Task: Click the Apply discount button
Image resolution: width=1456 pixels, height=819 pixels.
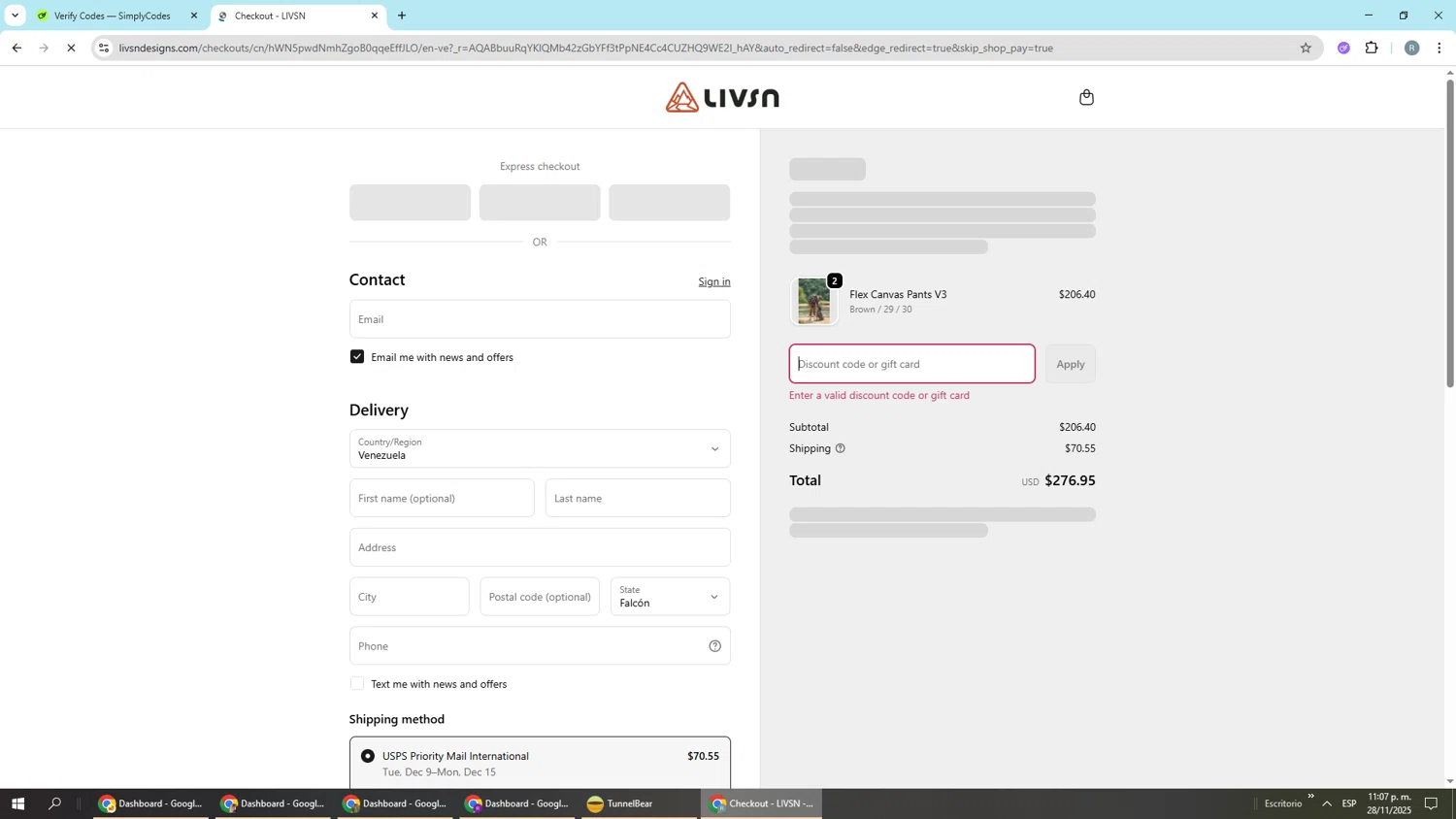Action: [1070, 364]
